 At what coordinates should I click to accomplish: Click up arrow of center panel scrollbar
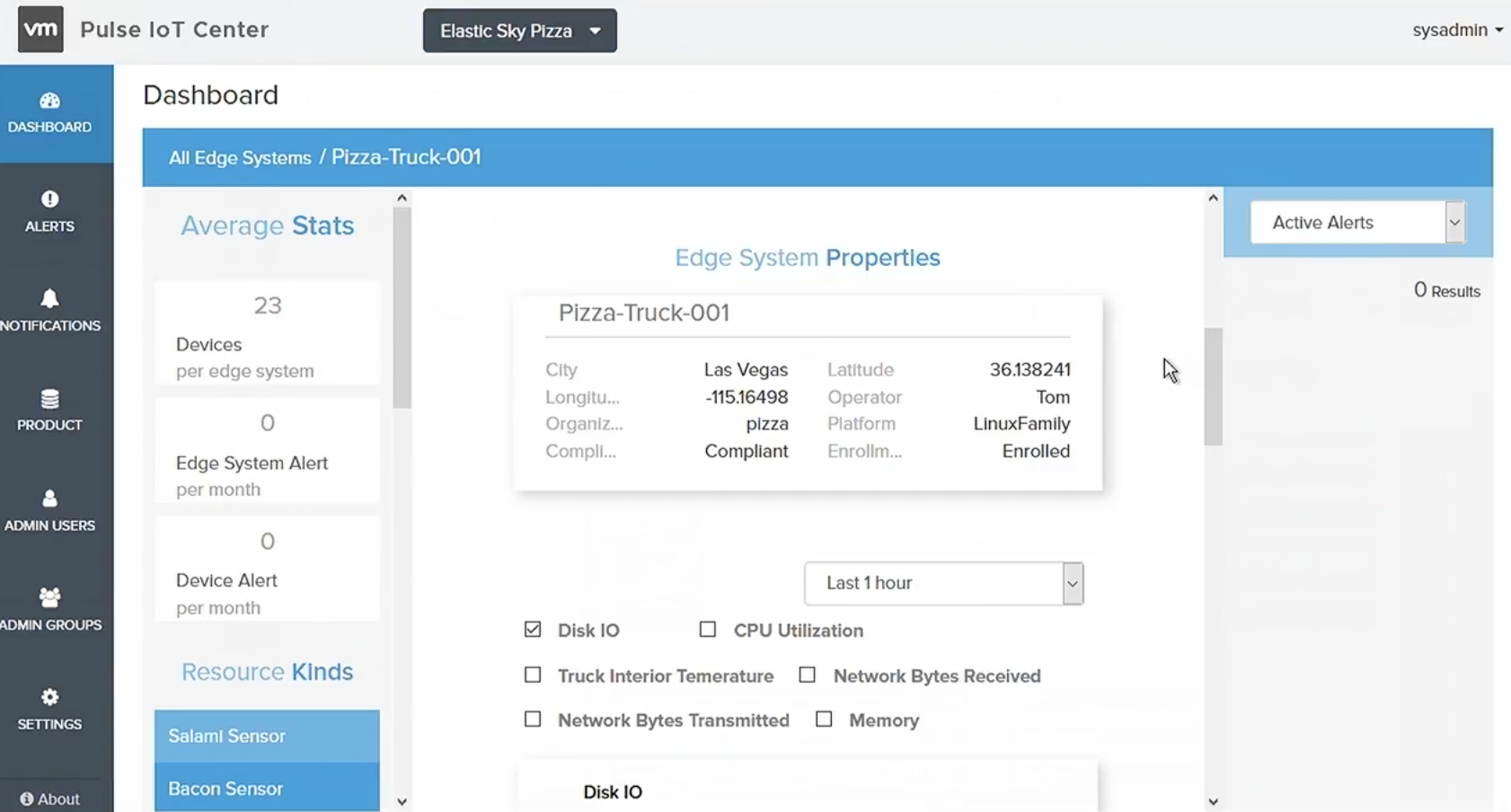pyautogui.click(x=1213, y=198)
